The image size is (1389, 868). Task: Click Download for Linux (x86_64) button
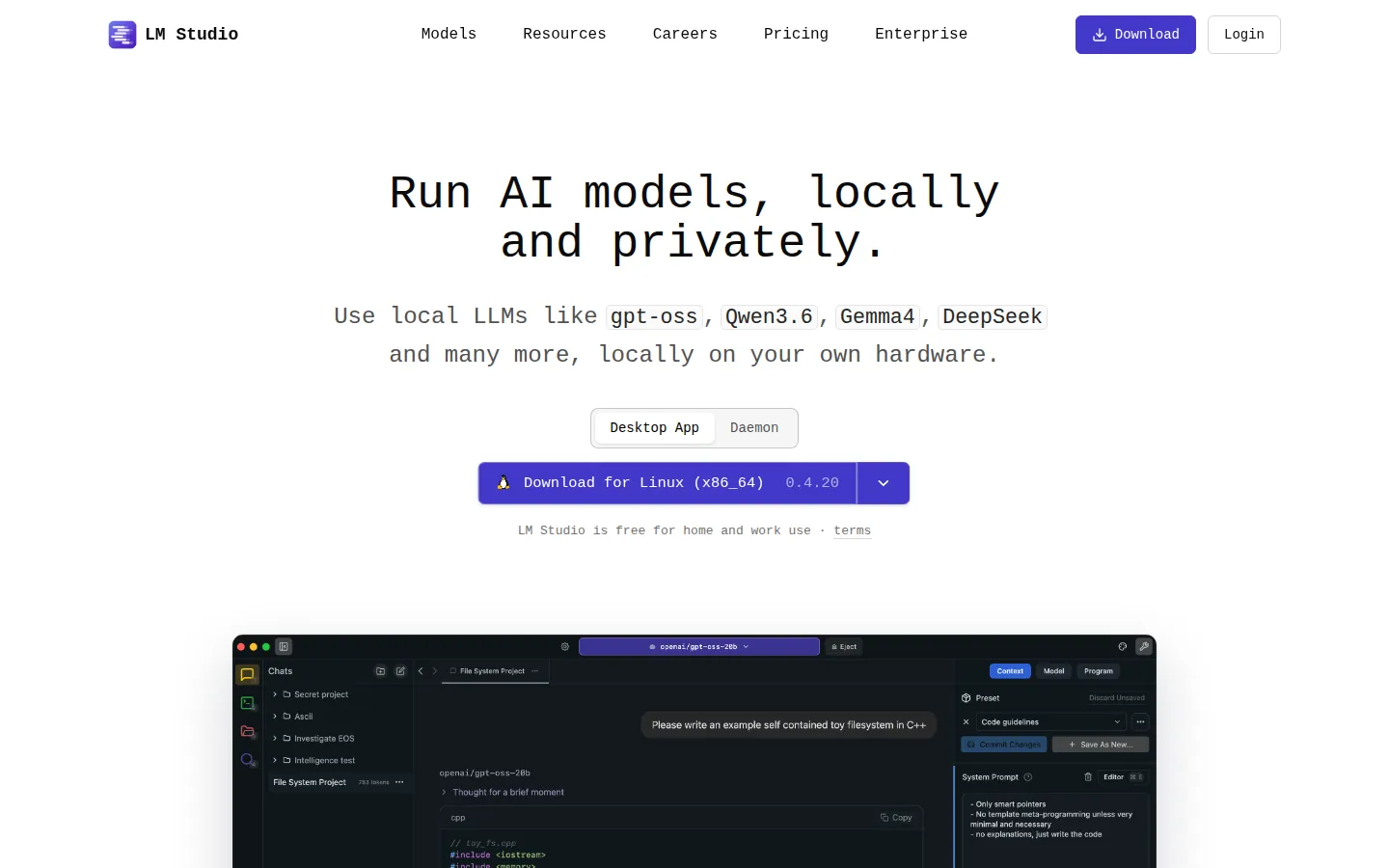coord(667,483)
